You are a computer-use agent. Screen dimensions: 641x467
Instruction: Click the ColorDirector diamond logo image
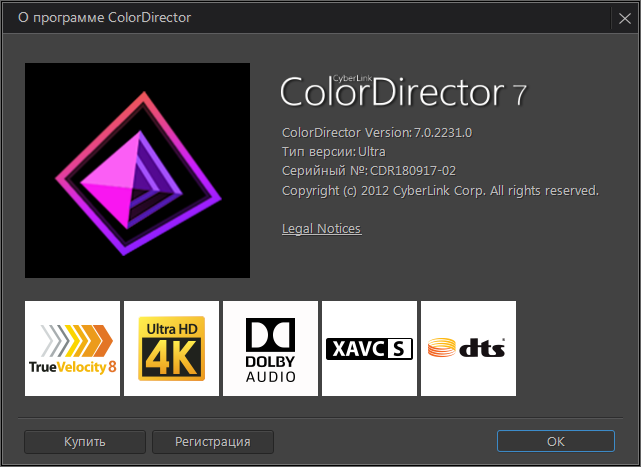pos(137,171)
